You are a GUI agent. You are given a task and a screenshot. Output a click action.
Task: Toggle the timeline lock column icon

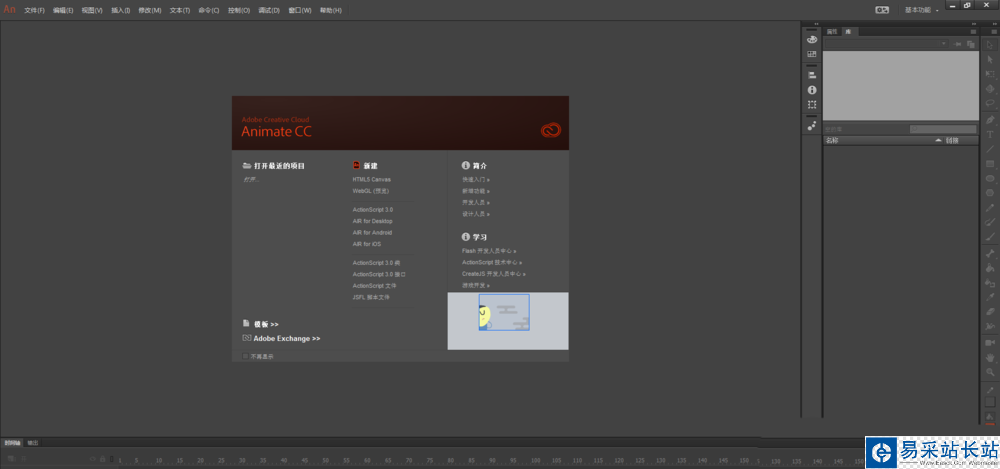pos(102,459)
